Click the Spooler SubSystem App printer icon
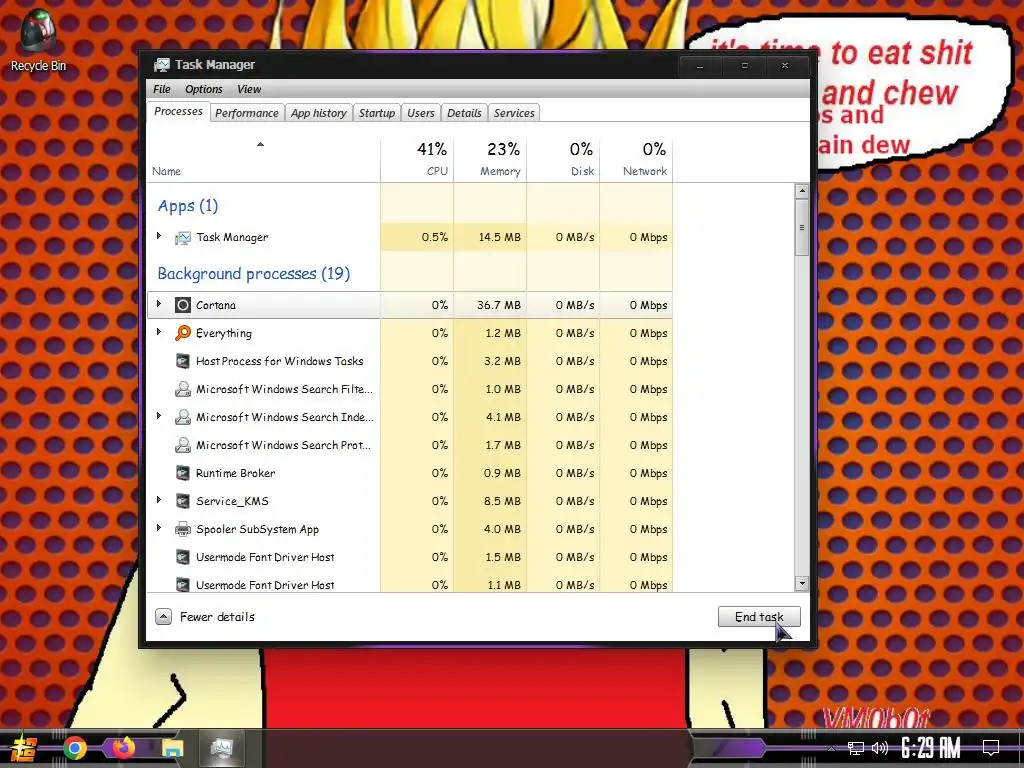The width and height of the screenshot is (1024, 768). pyautogui.click(x=183, y=530)
